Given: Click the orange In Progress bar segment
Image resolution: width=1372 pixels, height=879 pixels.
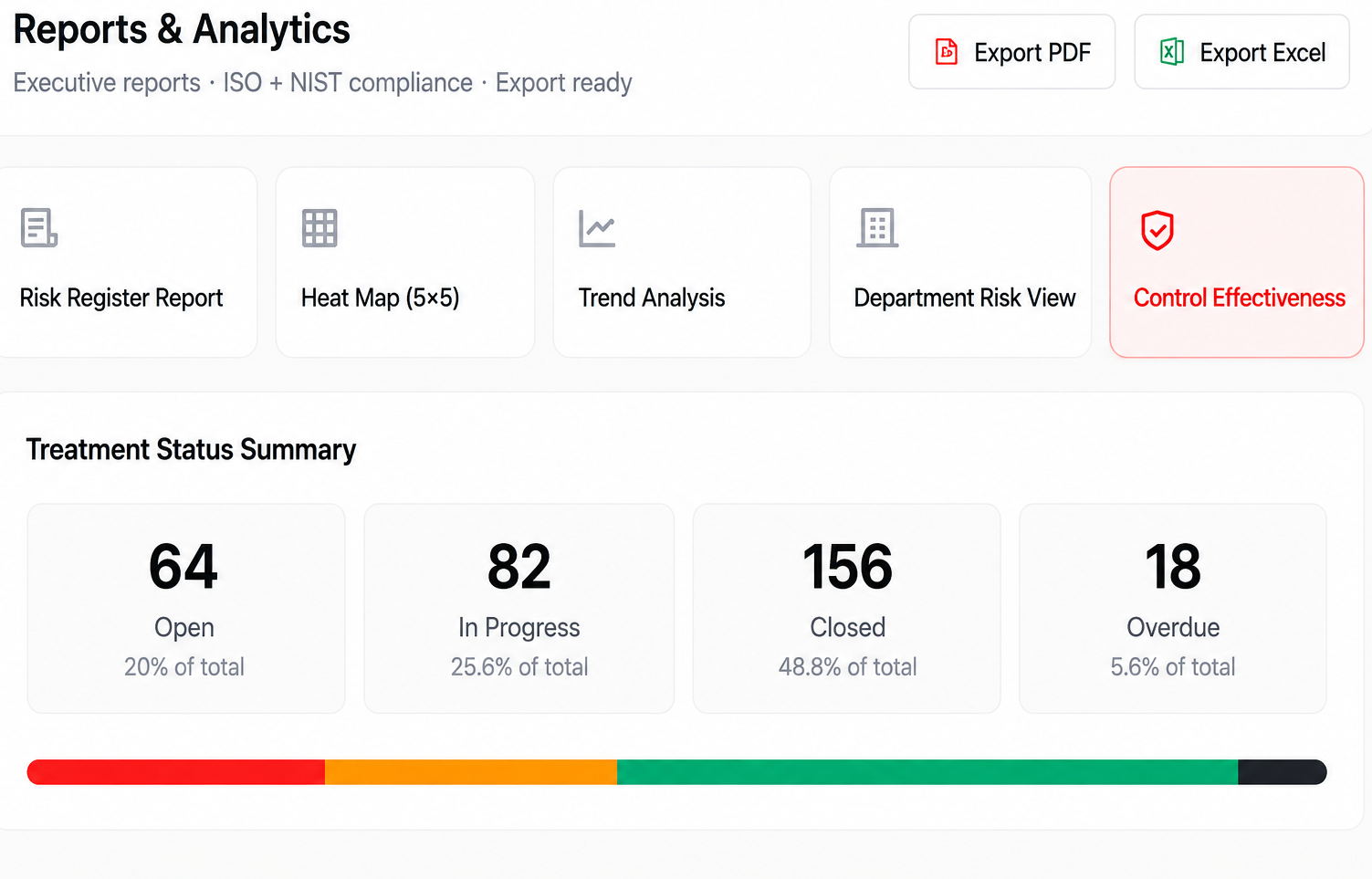Looking at the screenshot, I should click(x=471, y=772).
